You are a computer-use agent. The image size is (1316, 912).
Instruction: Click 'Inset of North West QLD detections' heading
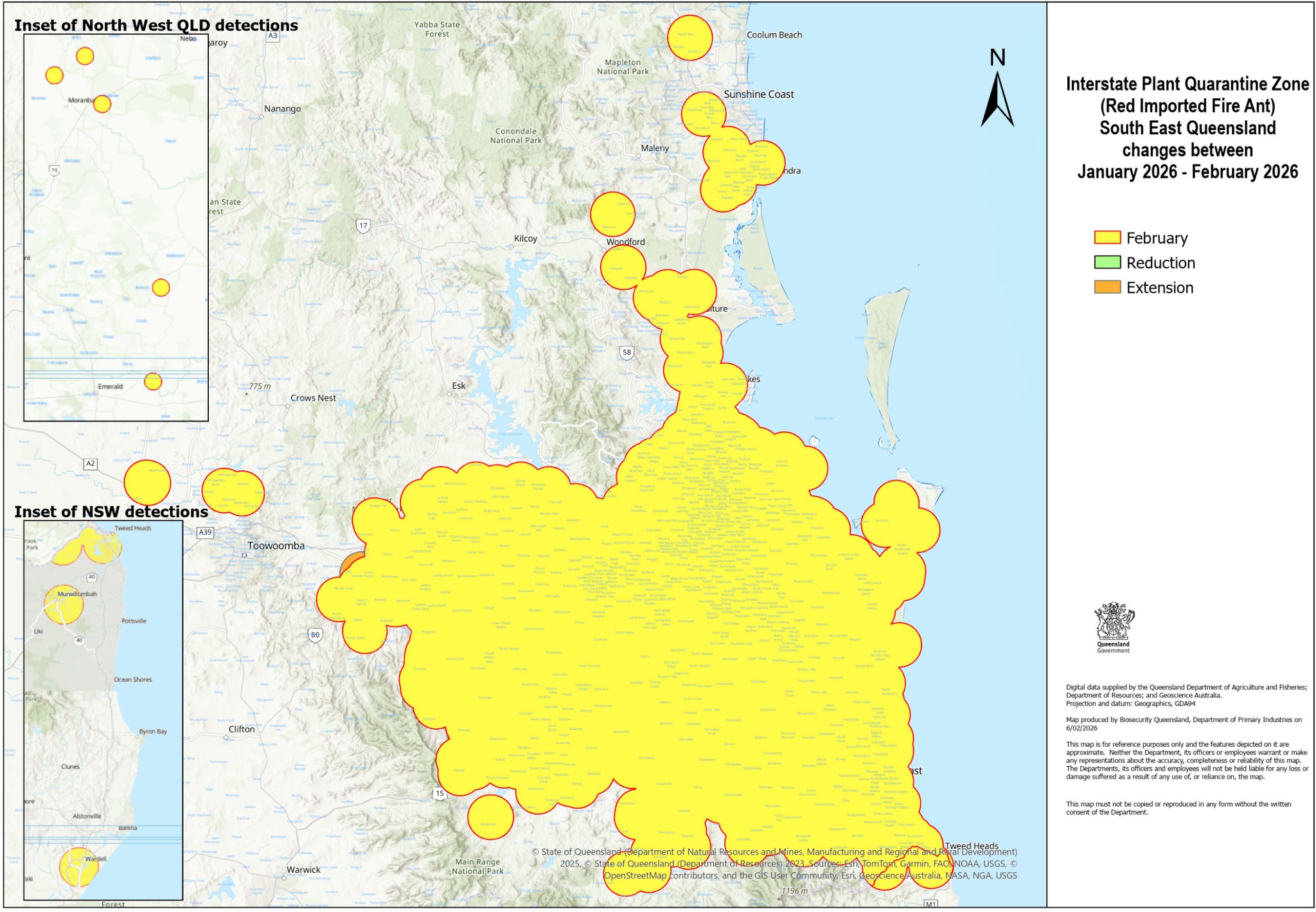click(156, 25)
